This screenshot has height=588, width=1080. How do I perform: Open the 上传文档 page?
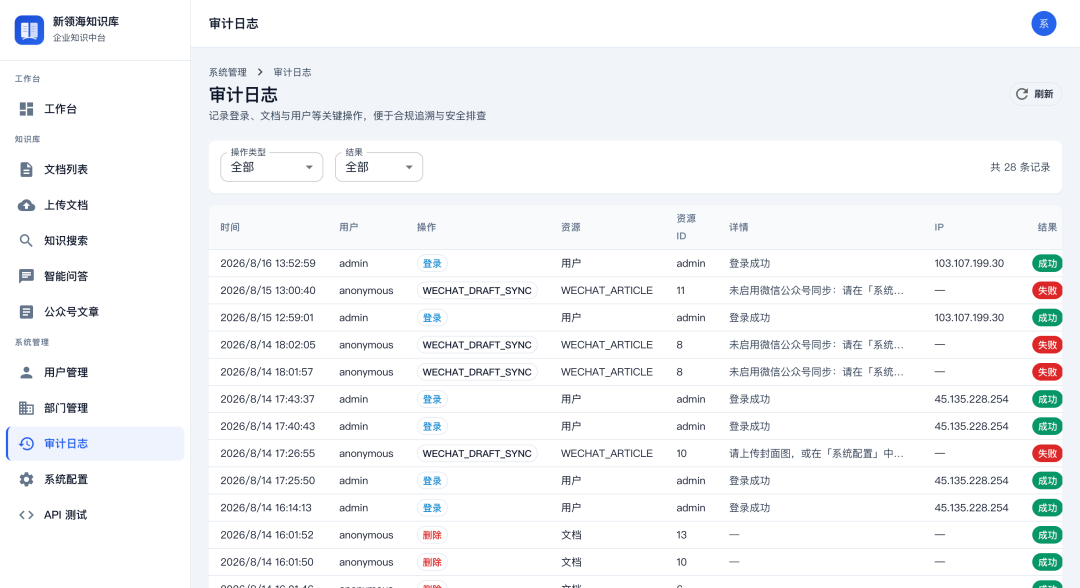point(95,205)
